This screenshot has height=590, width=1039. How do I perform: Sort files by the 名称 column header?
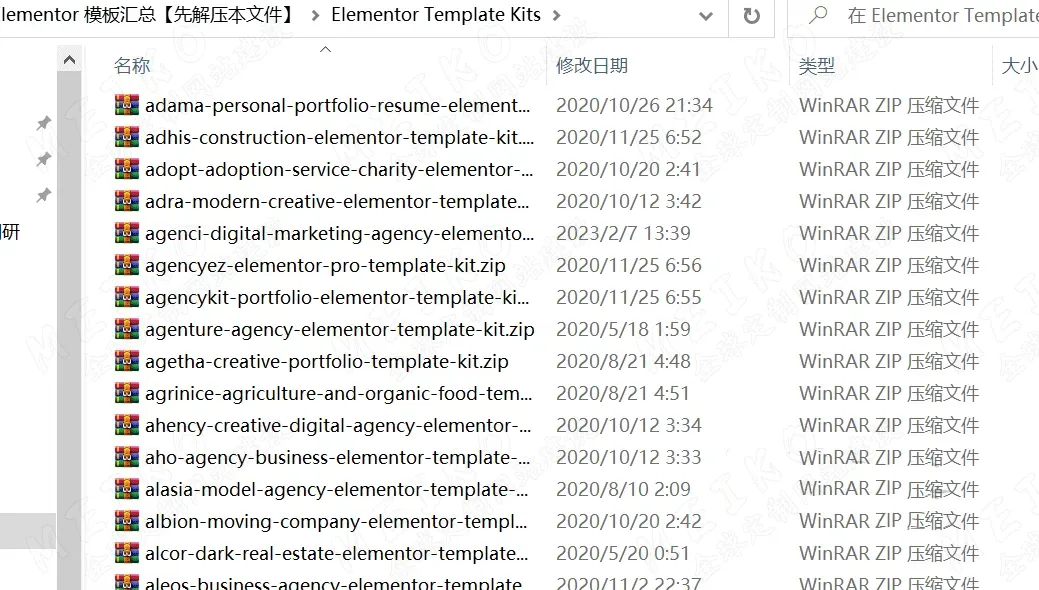(132, 66)
